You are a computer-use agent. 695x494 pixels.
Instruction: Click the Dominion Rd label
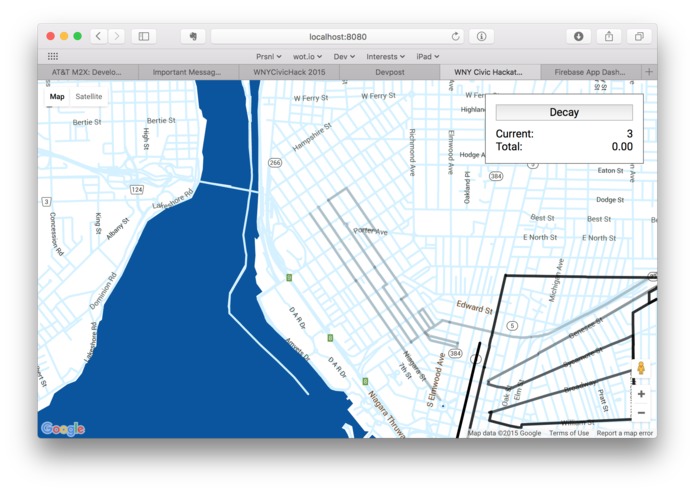(x=103, y=291)
